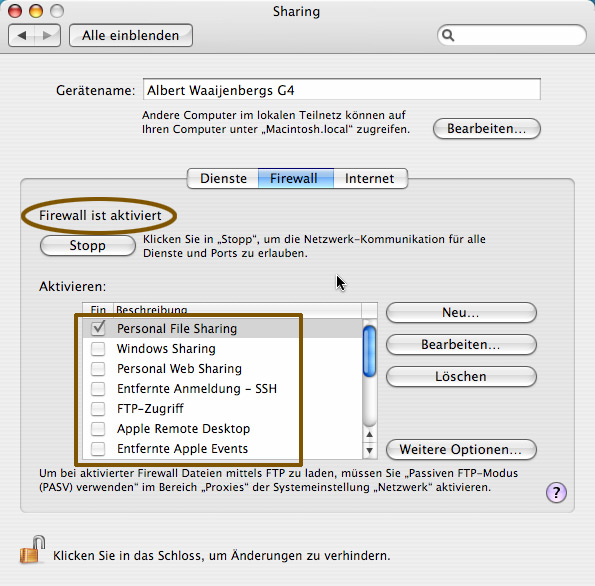Switch to the Dienste tab
The height and width of the screenshot is (586, 595).
pyautogui.click(x=223, y=178)
